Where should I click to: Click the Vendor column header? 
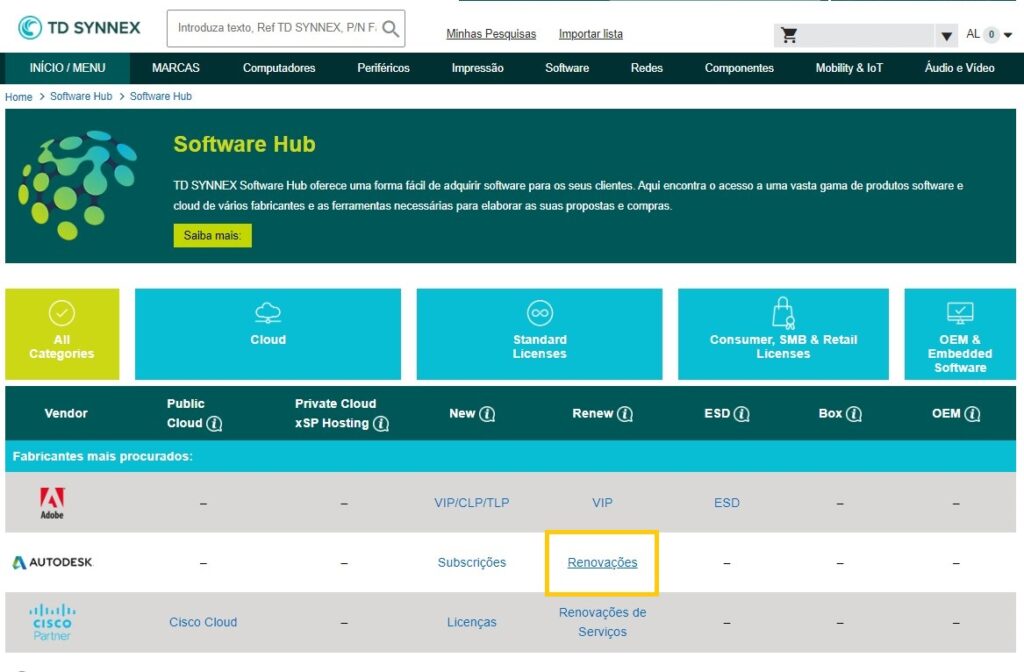(x=66, y=413)
